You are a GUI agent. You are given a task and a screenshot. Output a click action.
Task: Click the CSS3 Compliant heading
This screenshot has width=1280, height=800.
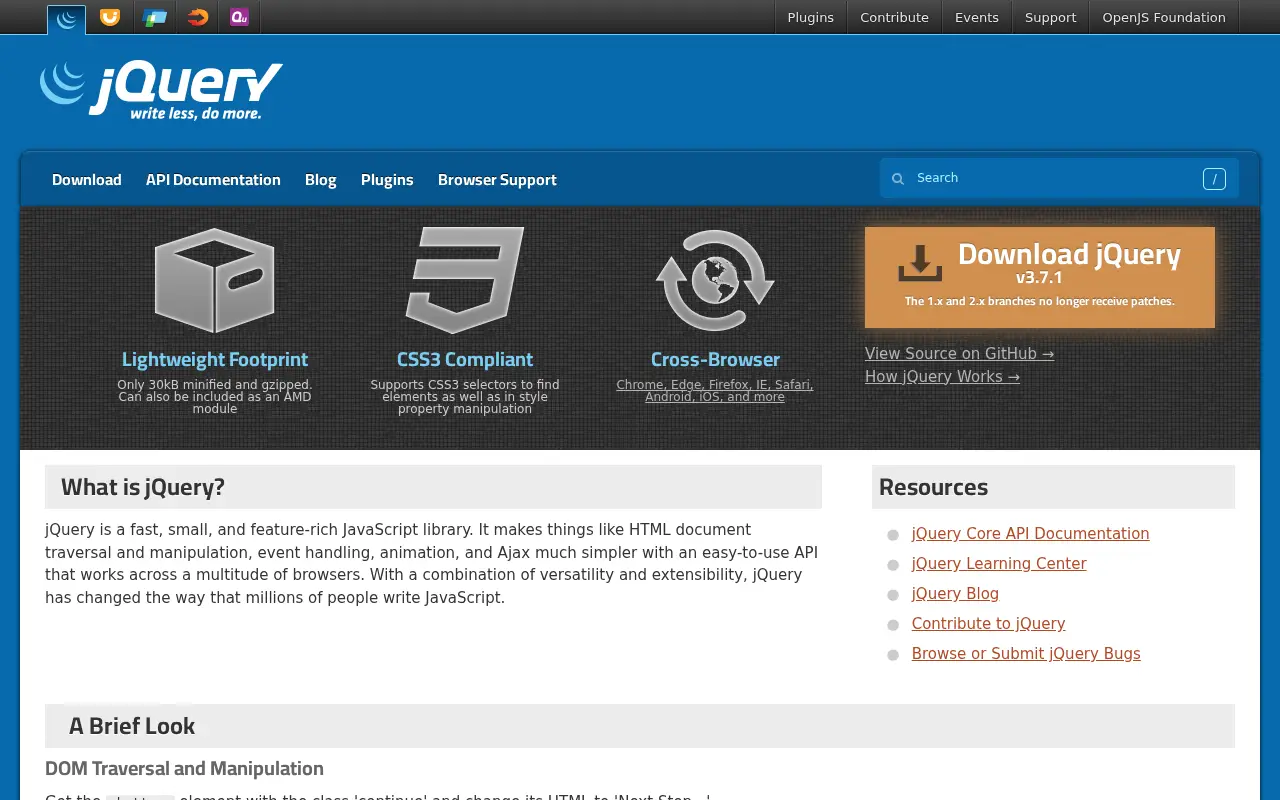(465, 359)
